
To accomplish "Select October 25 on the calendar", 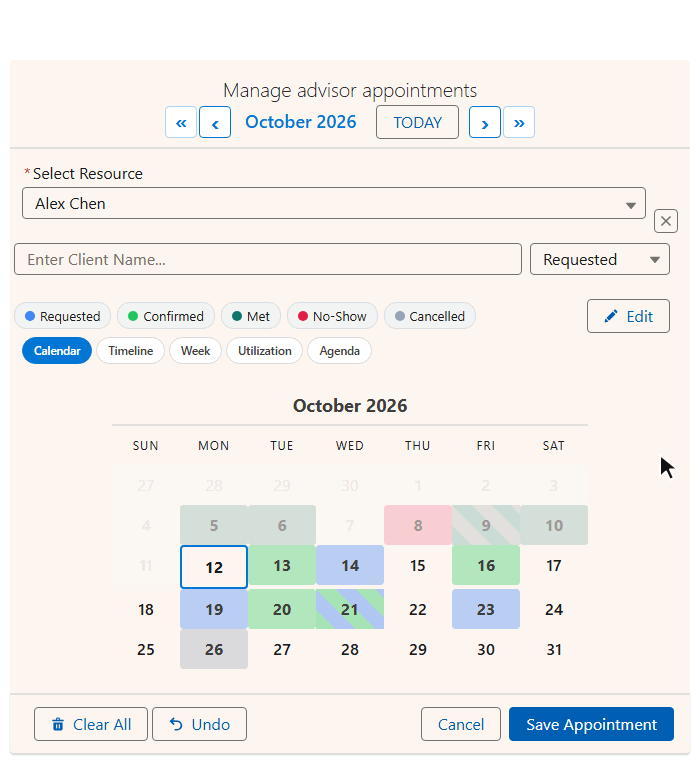I will pyautogui.click(x=145, y=649).
